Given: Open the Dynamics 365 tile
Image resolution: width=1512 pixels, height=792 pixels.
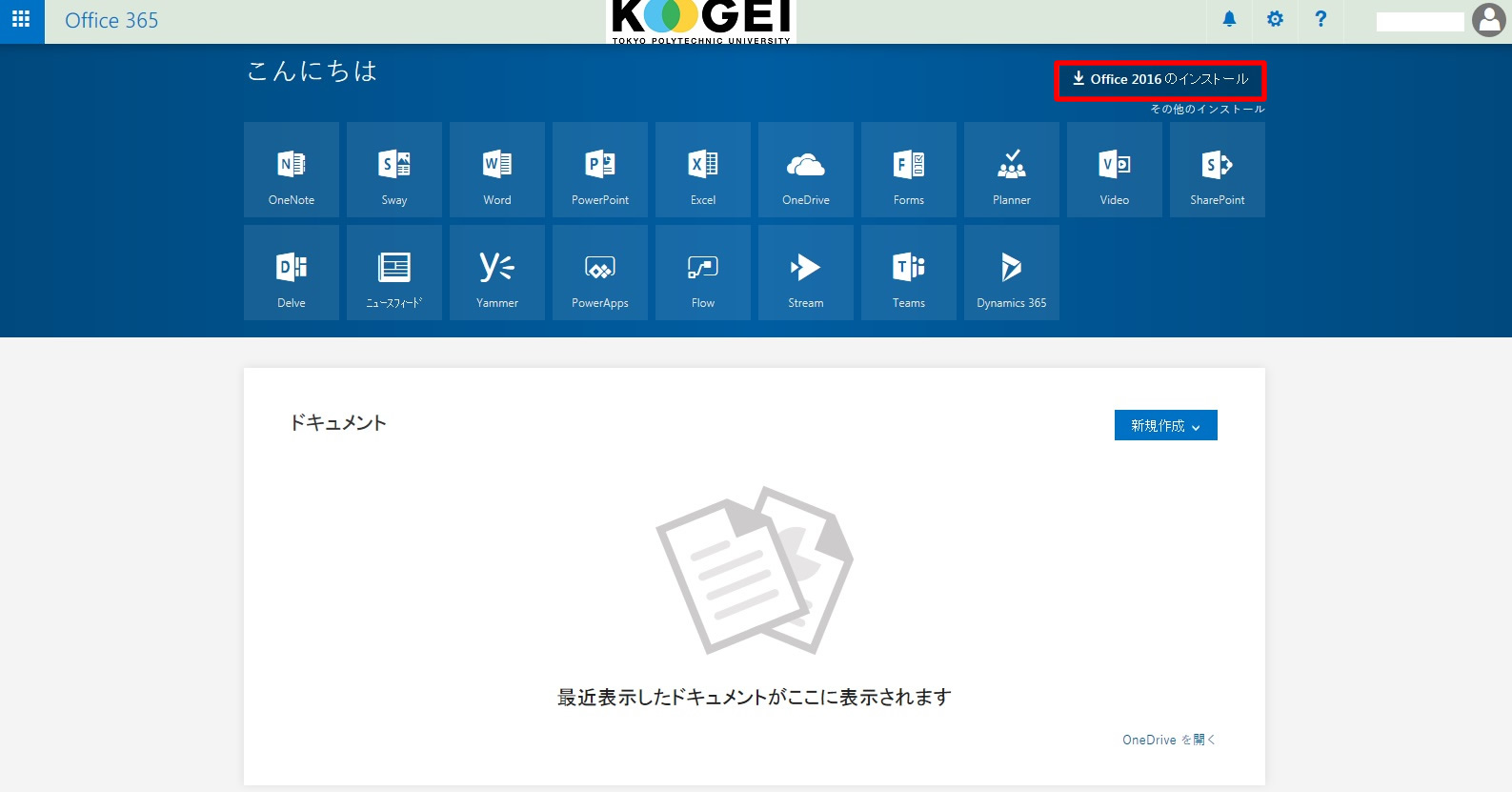Looking at the screenshot, I should (x=1012, y=273).
